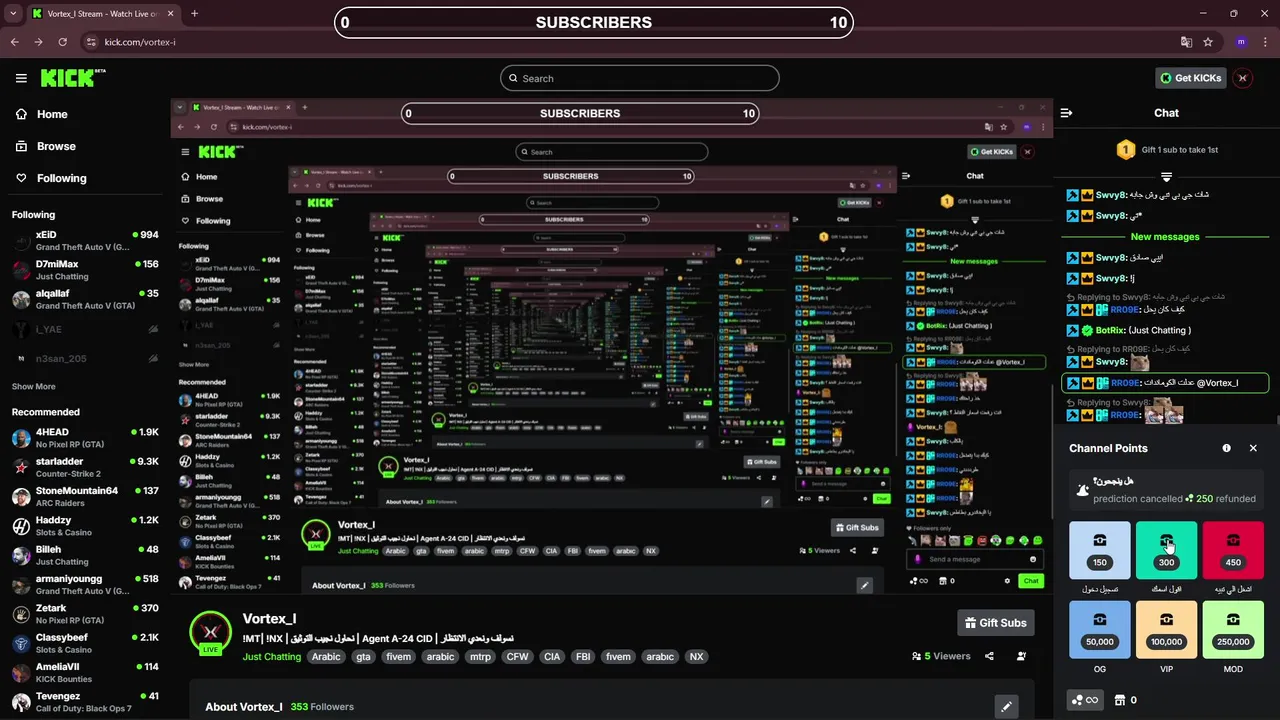Open user profile avatar menu
This screenshot has width=1280, height=720.
tap(1243, 78)
